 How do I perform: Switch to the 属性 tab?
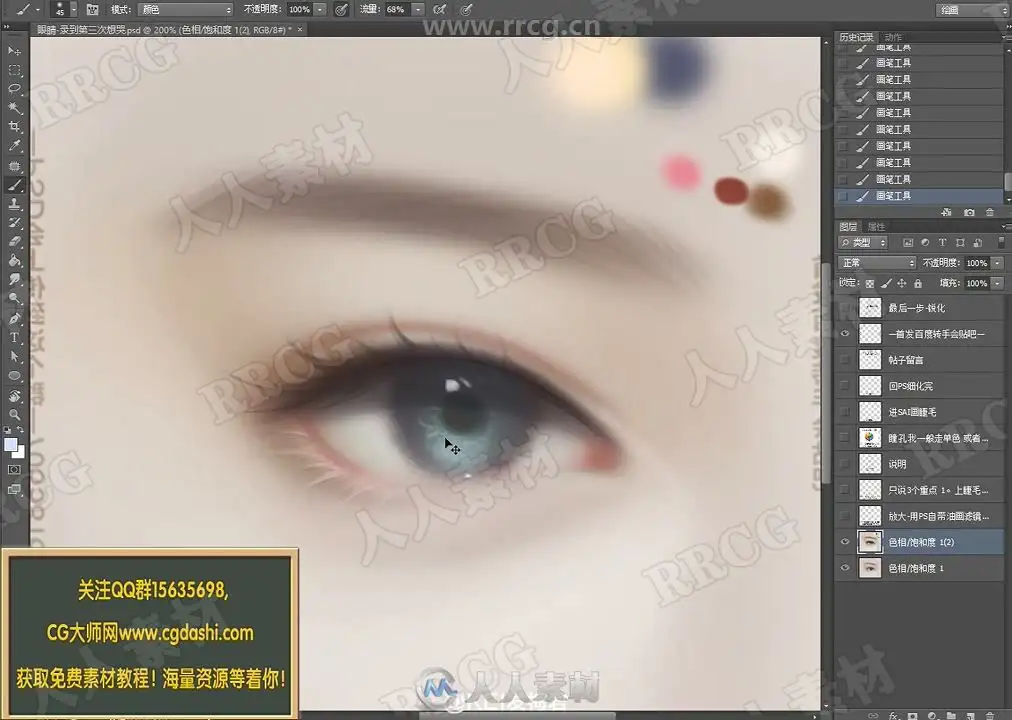[876, 226]
